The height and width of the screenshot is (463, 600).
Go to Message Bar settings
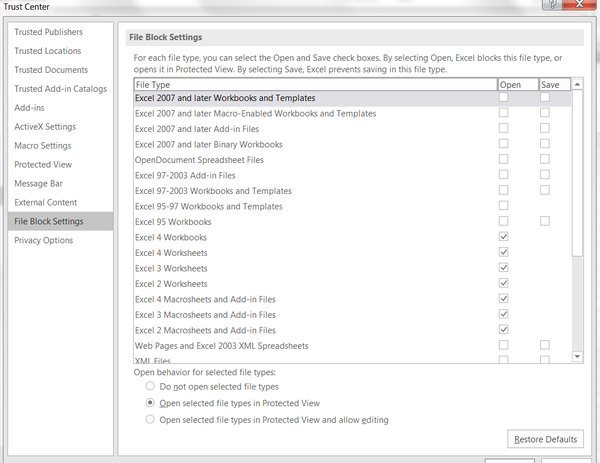(x=39, y=183)
